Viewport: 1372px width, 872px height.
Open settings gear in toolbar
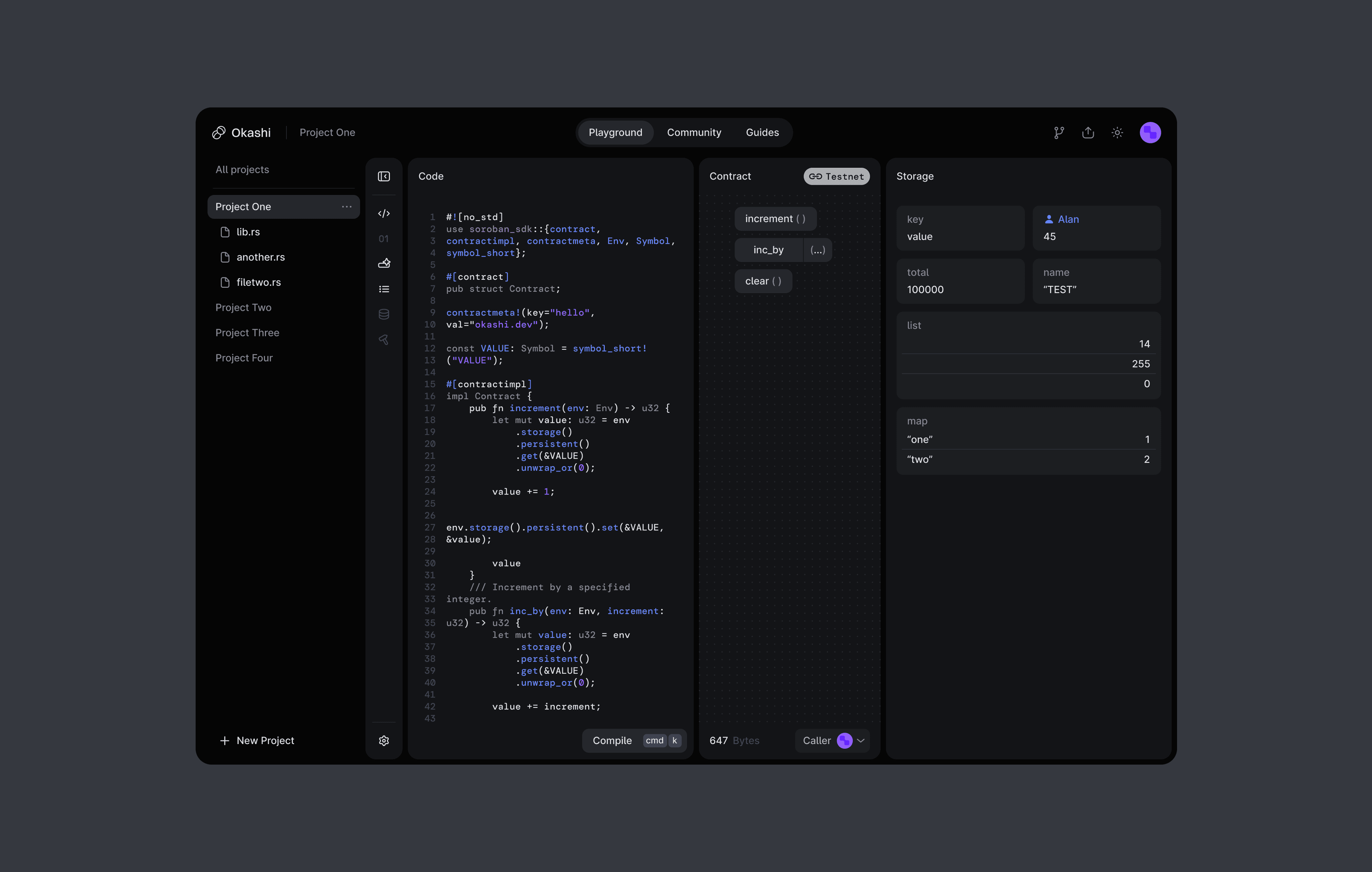tap(384, 740)
